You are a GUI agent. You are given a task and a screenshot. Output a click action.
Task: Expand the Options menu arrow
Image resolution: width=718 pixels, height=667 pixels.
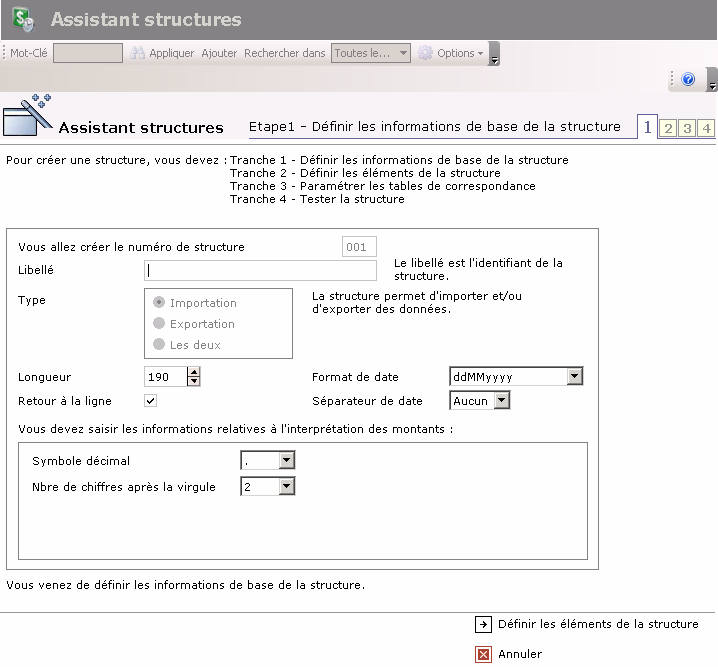[480, 54]
